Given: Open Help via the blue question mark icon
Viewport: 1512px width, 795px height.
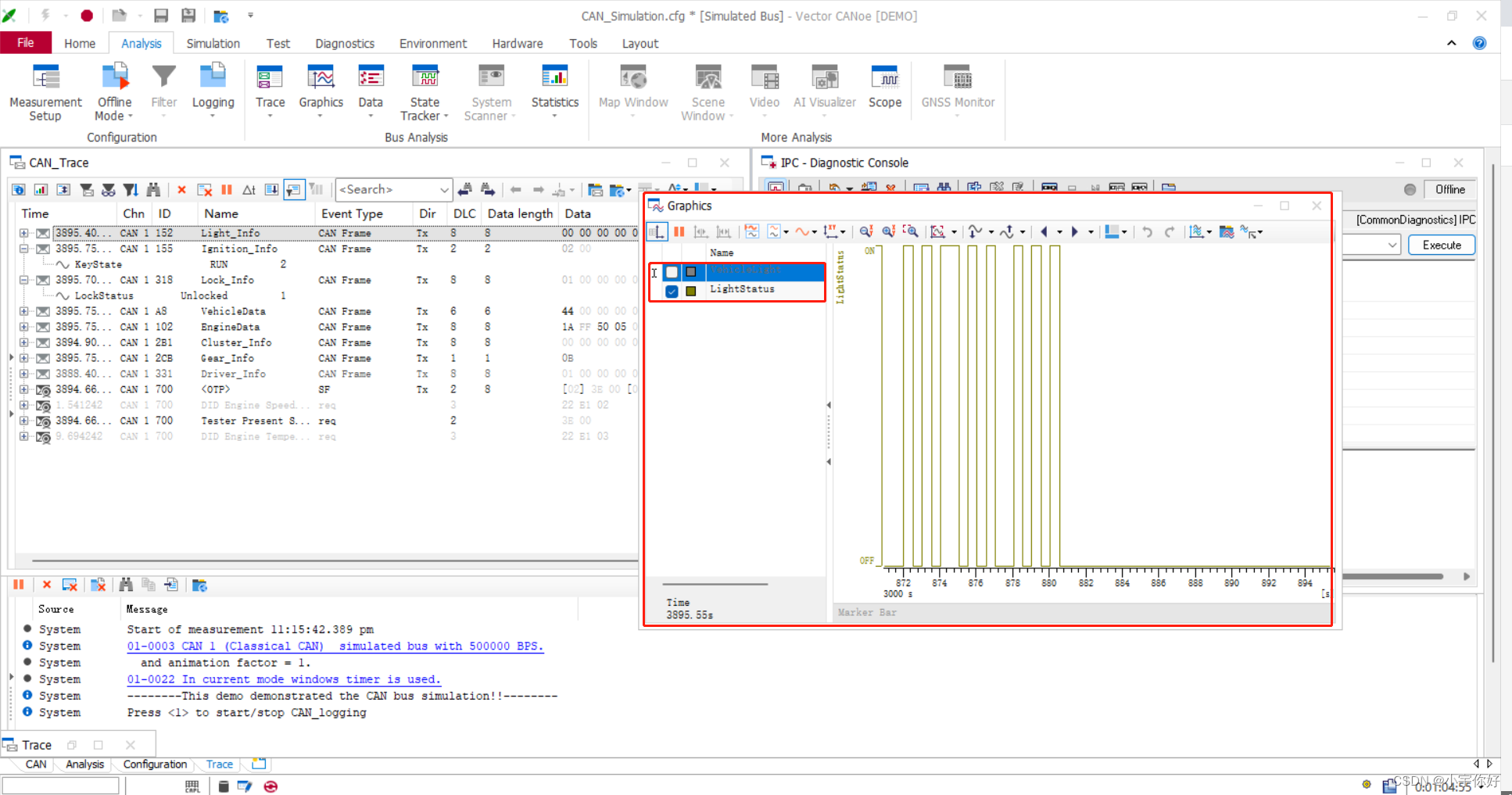Looking at the screenshot, I should coord(1479,43).
